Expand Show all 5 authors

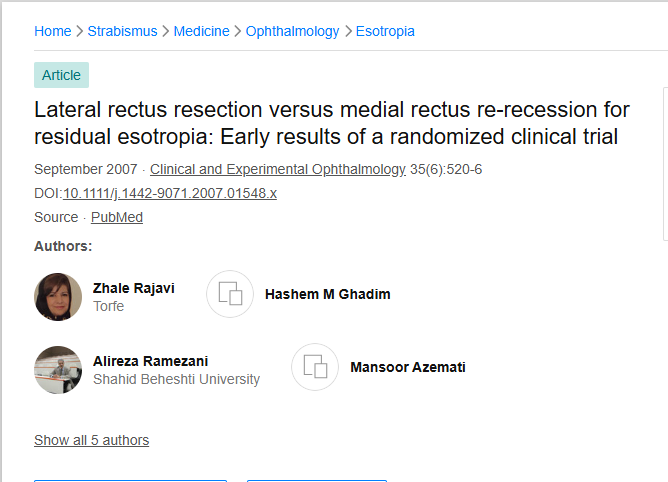(91, 440)
